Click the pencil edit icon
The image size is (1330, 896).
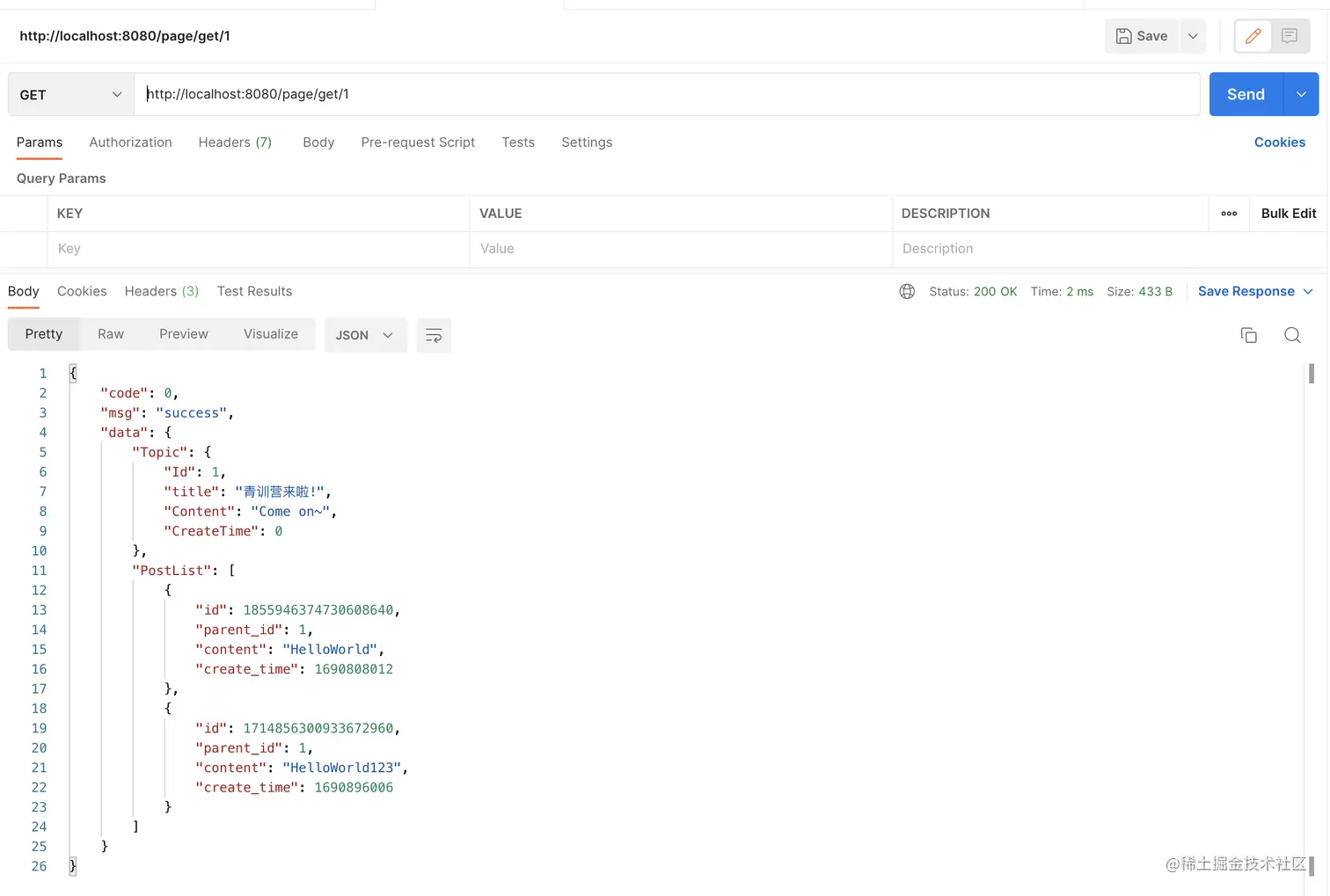pos(1253,36)
